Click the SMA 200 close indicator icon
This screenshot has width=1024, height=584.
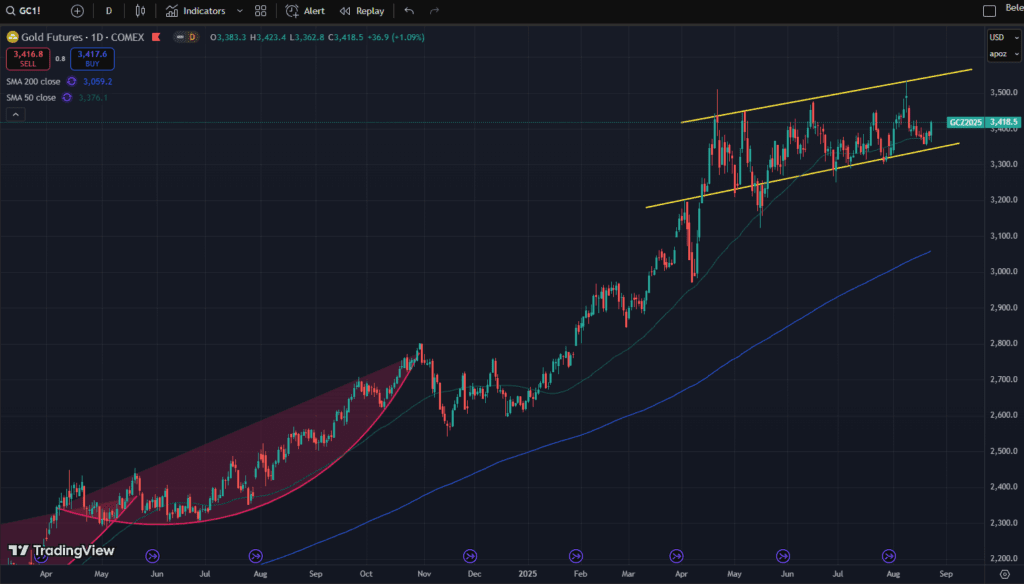71,81
